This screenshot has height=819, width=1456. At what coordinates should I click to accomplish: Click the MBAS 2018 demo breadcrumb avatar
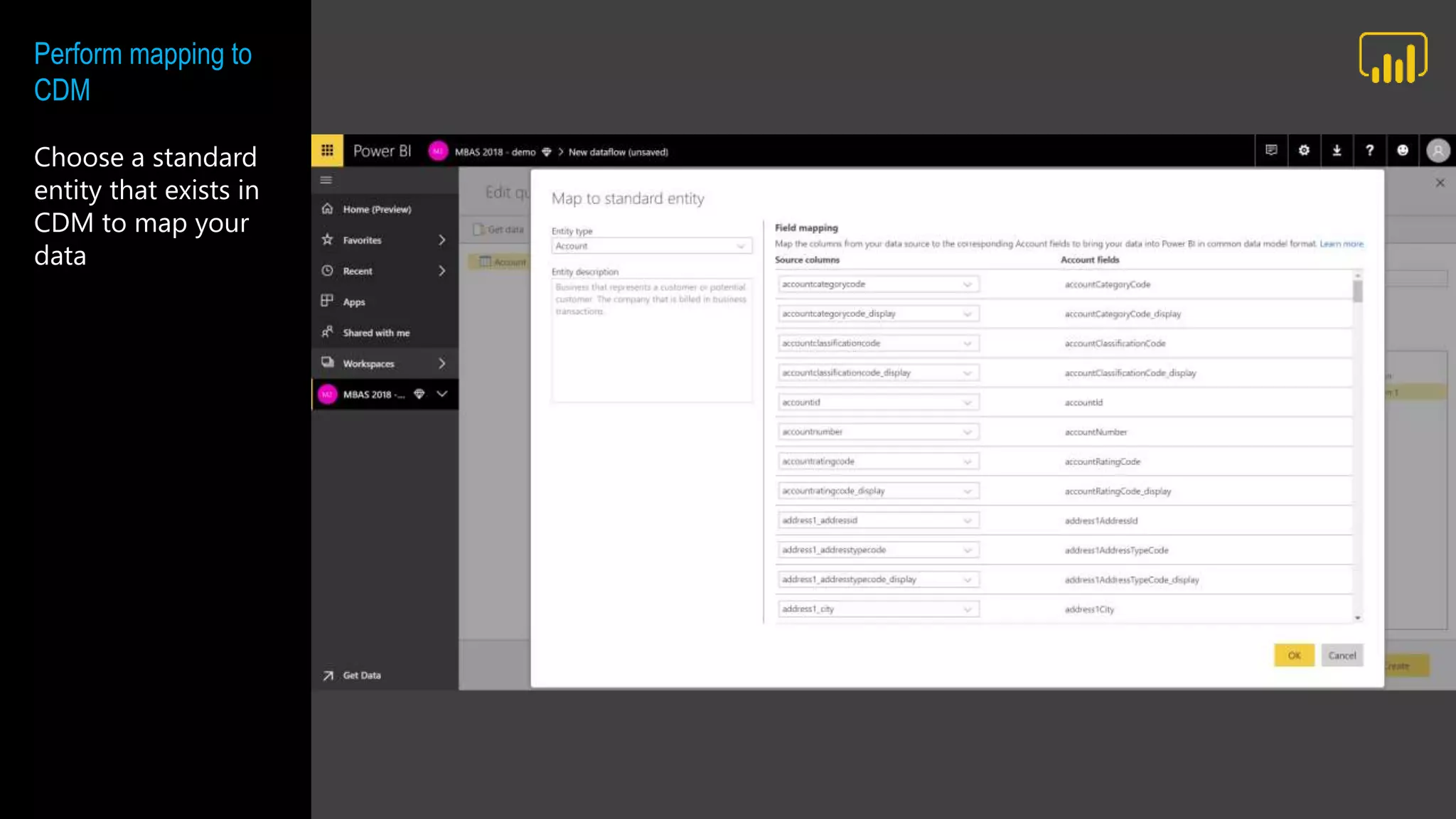coord(438,151)
